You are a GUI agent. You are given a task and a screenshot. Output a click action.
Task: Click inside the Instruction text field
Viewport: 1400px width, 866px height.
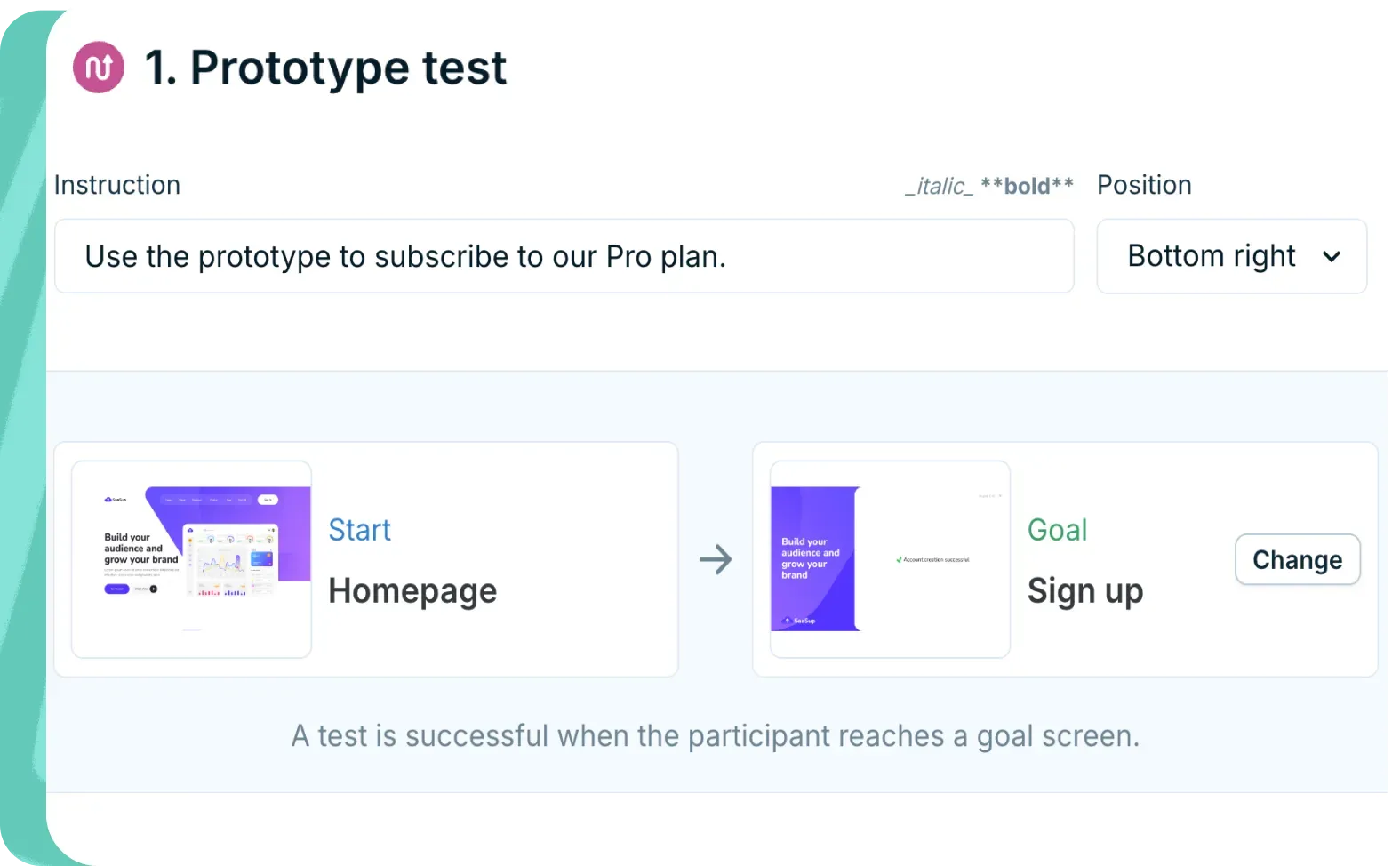pos(564,256)
